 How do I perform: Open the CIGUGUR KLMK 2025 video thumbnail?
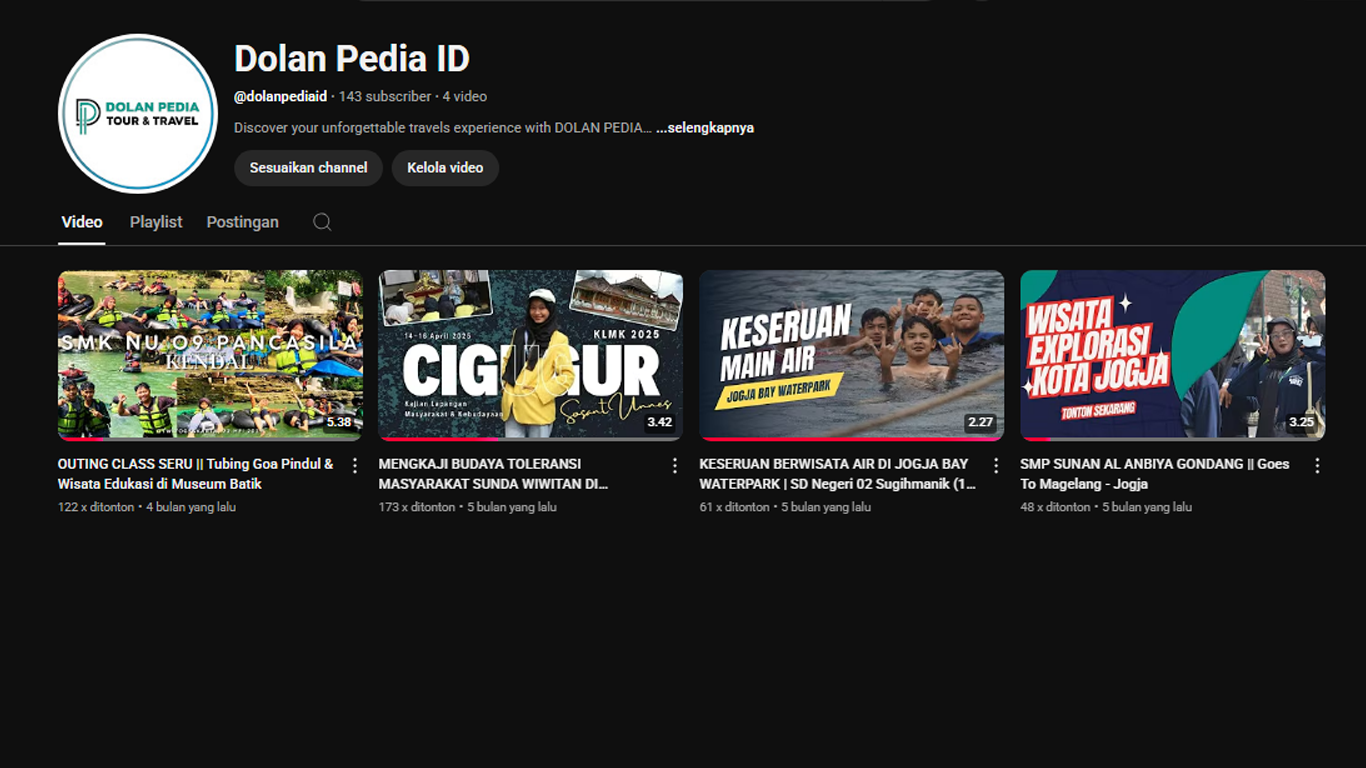click(x=531, y=354)
